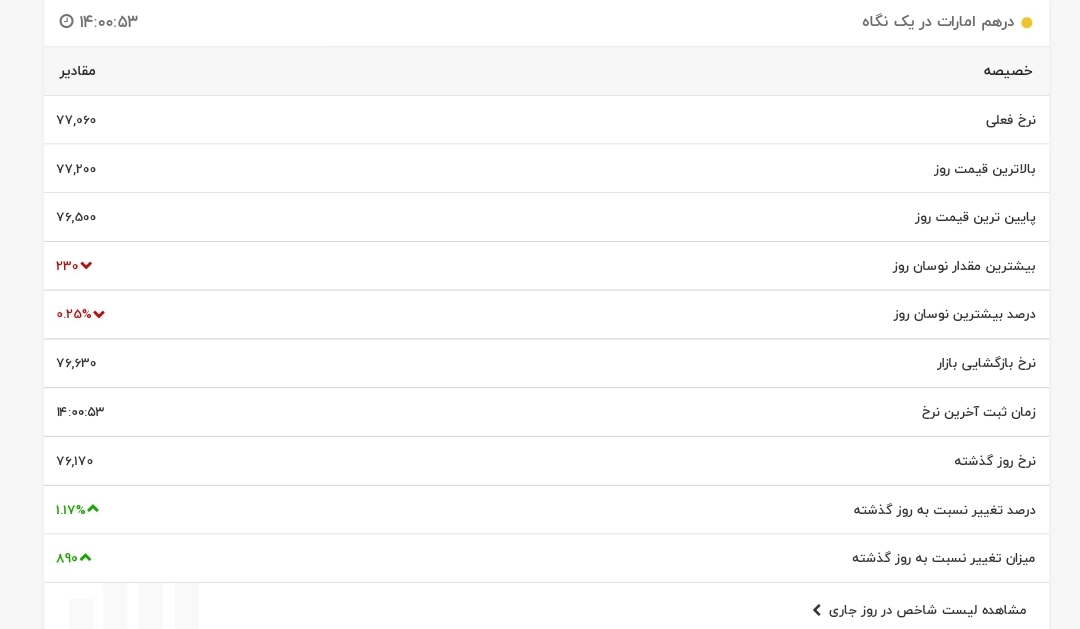
Task: Click the opening rate value 76,630
Action: pos(76,363)
